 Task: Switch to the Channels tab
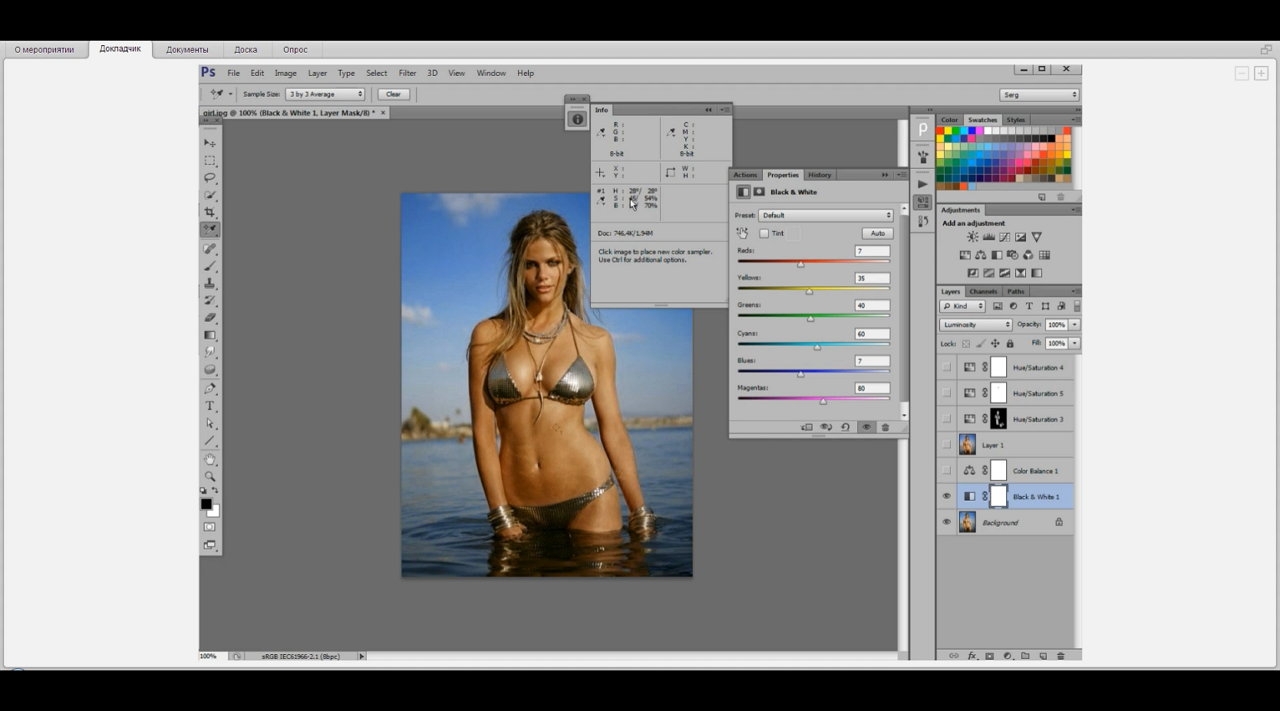tap(983, 291)
